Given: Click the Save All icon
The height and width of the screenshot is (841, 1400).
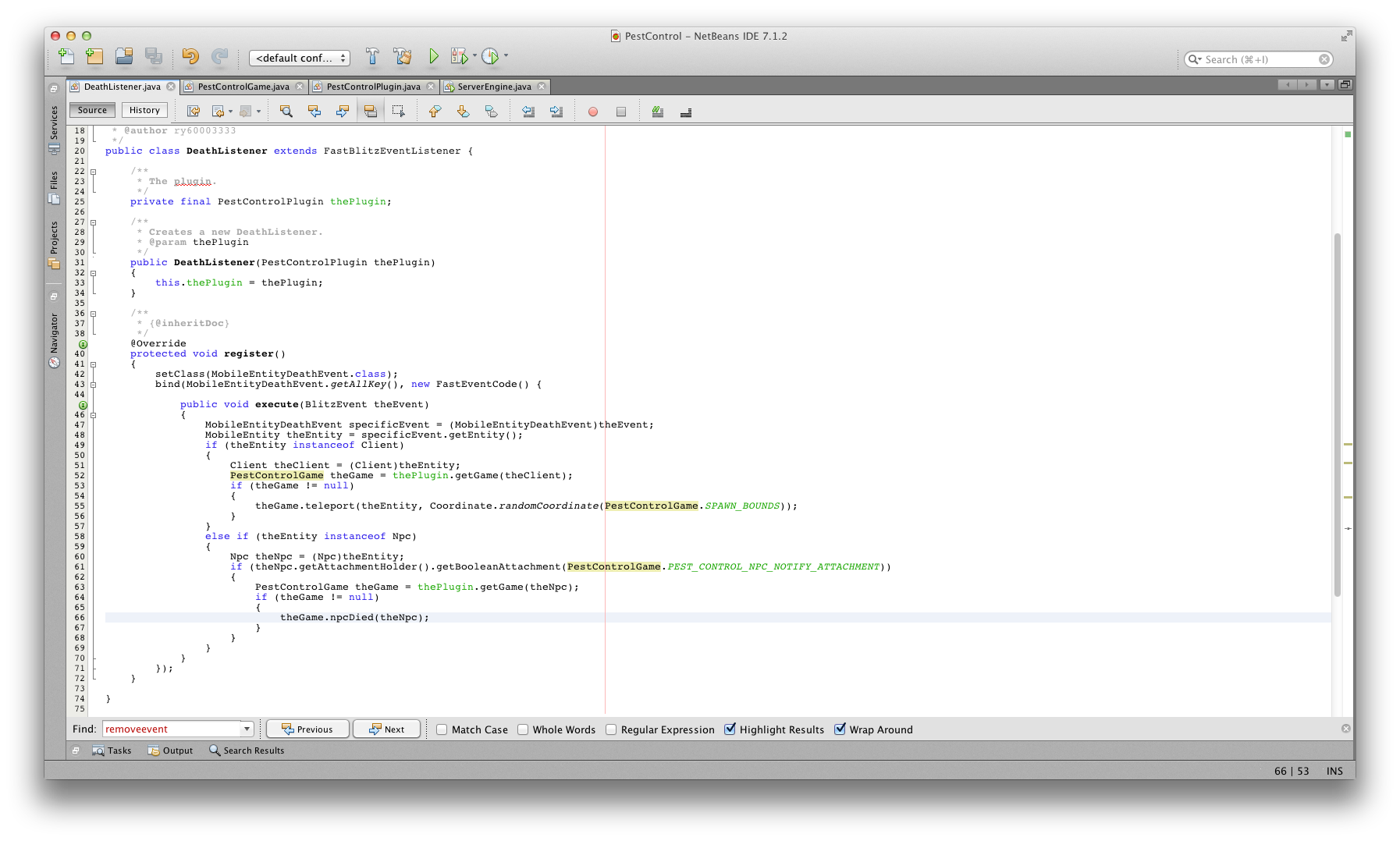Looking at the screenshot, I should point(154,56).
